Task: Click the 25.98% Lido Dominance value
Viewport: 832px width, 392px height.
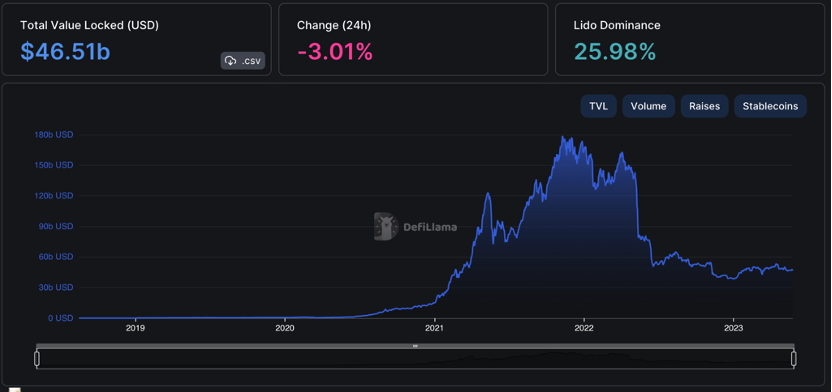Action: point(615,51)
